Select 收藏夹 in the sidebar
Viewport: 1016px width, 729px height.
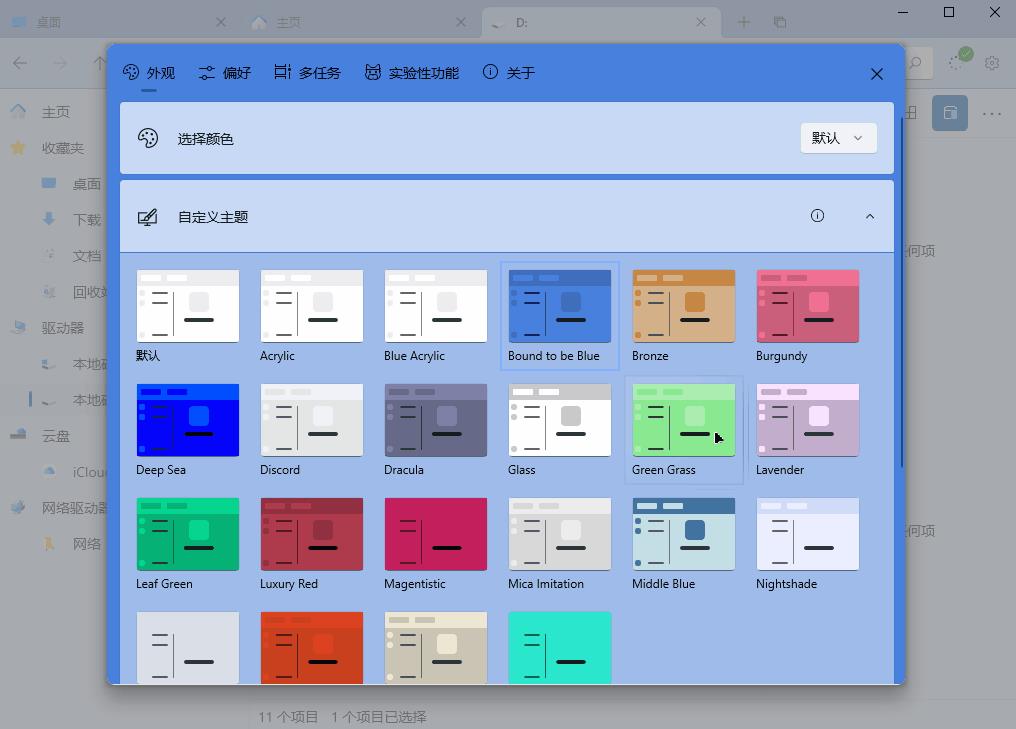(x=62, y=148)
